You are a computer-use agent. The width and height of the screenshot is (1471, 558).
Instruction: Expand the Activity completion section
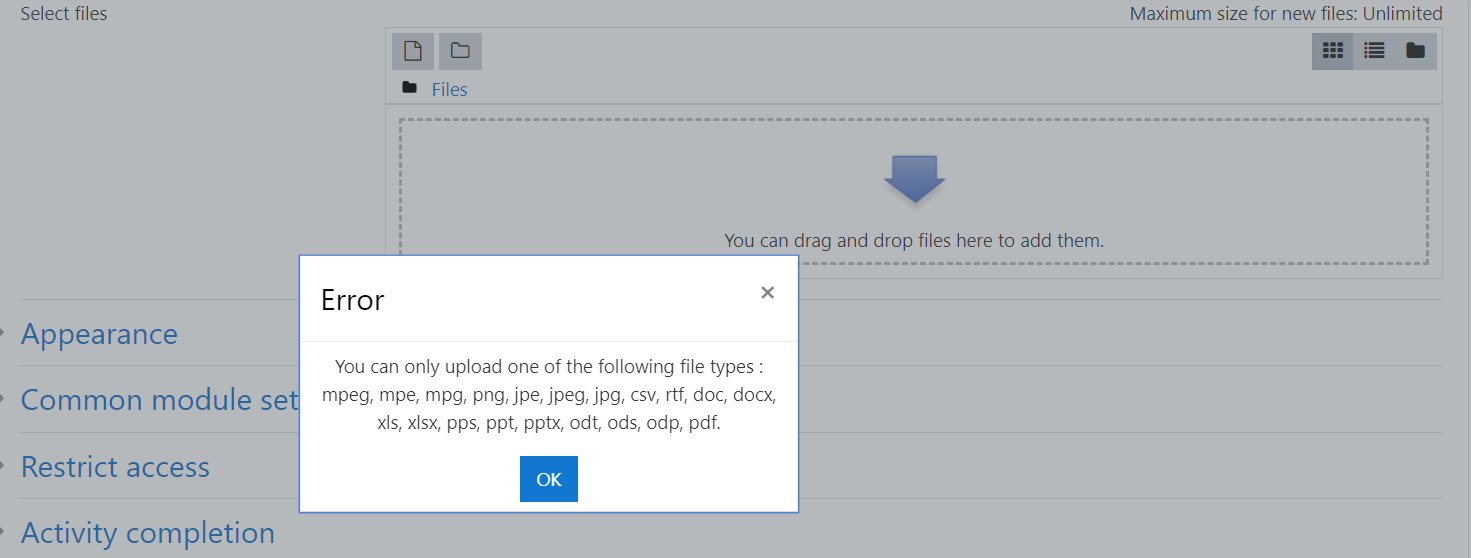[148, 533]
